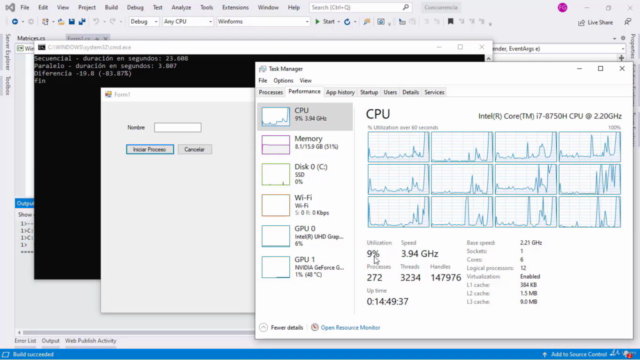Select the Memory performance item
This screenshot has width=640, height=360.
(x=305, y=144)
